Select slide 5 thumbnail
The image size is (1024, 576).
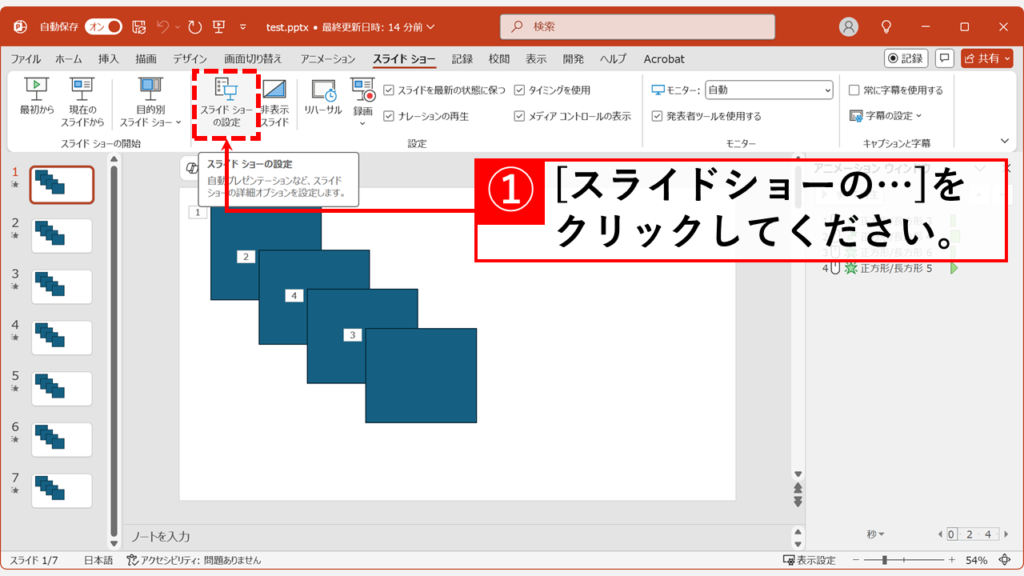[x=62, y=389]
